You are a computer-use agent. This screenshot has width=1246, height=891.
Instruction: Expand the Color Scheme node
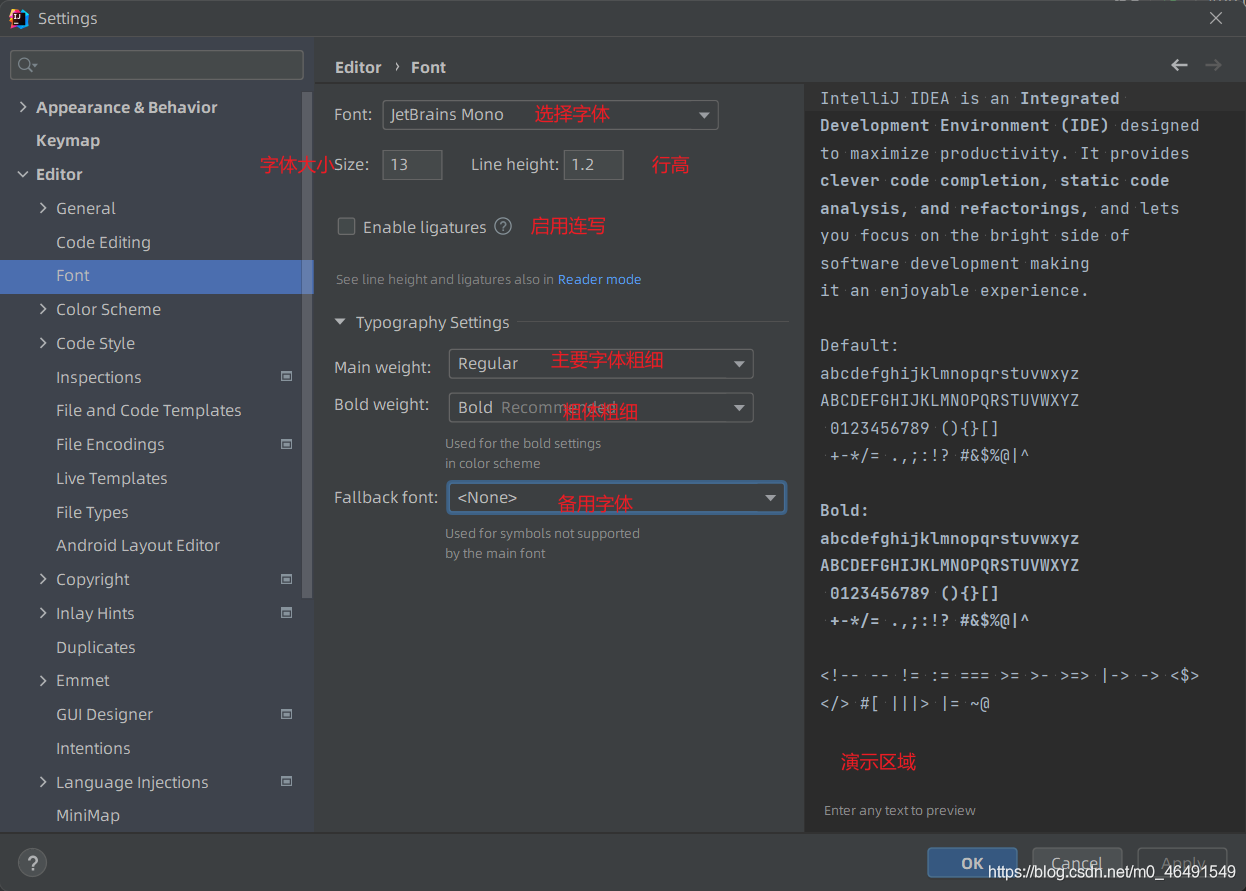43,309
